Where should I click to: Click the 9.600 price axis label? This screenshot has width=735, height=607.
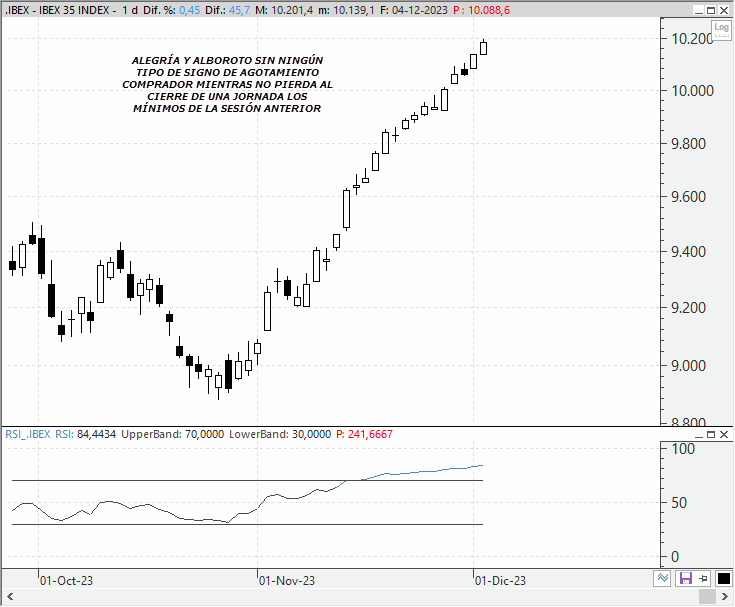(688, 197)
